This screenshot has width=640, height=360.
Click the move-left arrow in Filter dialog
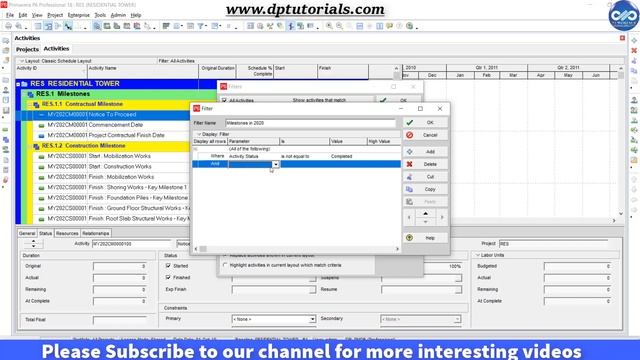[x=409, y=218]
